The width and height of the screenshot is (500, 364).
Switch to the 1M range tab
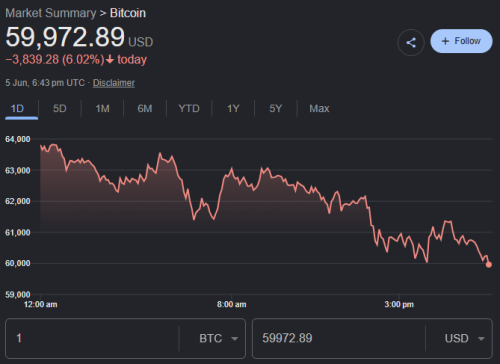pos(102,108)
